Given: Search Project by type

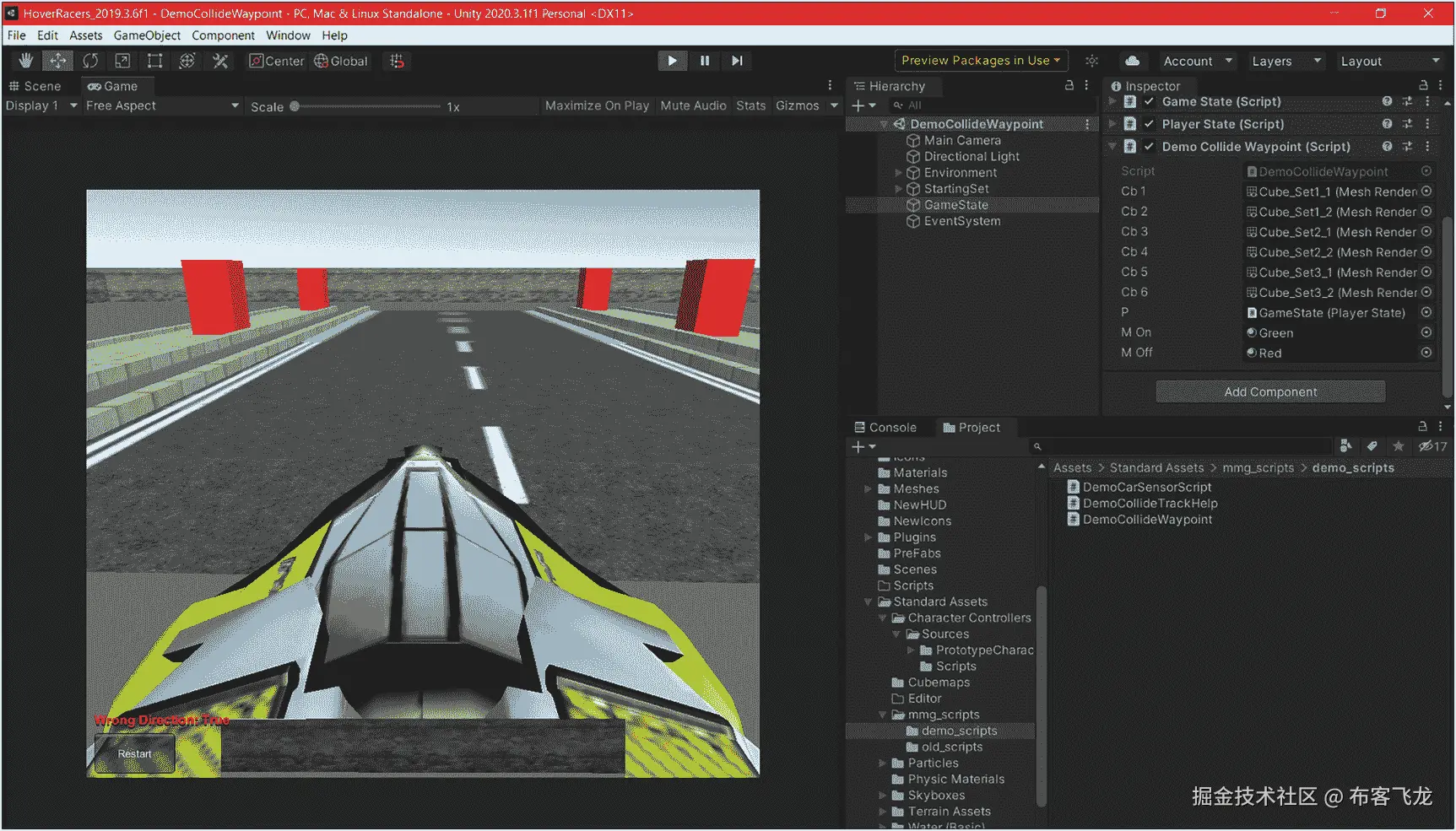Looking at the screenshot, I should point(1346,446).
